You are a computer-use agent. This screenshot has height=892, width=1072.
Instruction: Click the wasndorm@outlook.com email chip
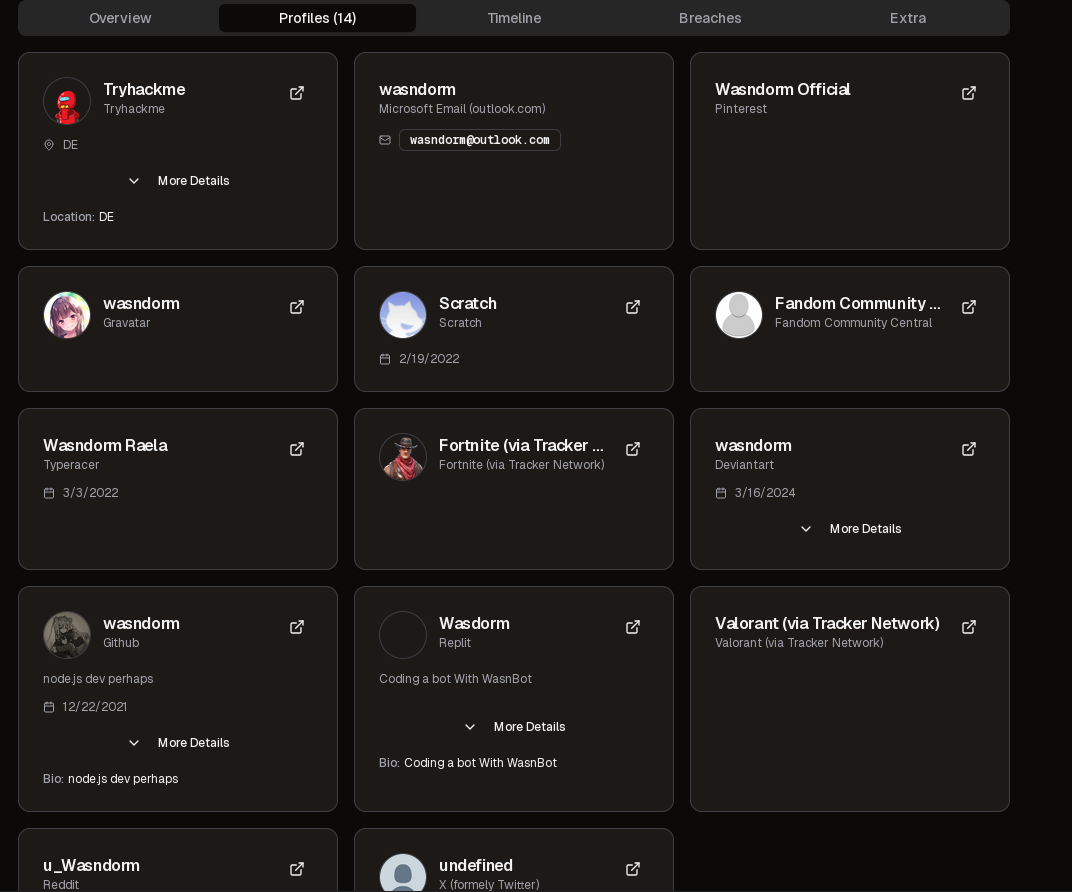(479, 140)
